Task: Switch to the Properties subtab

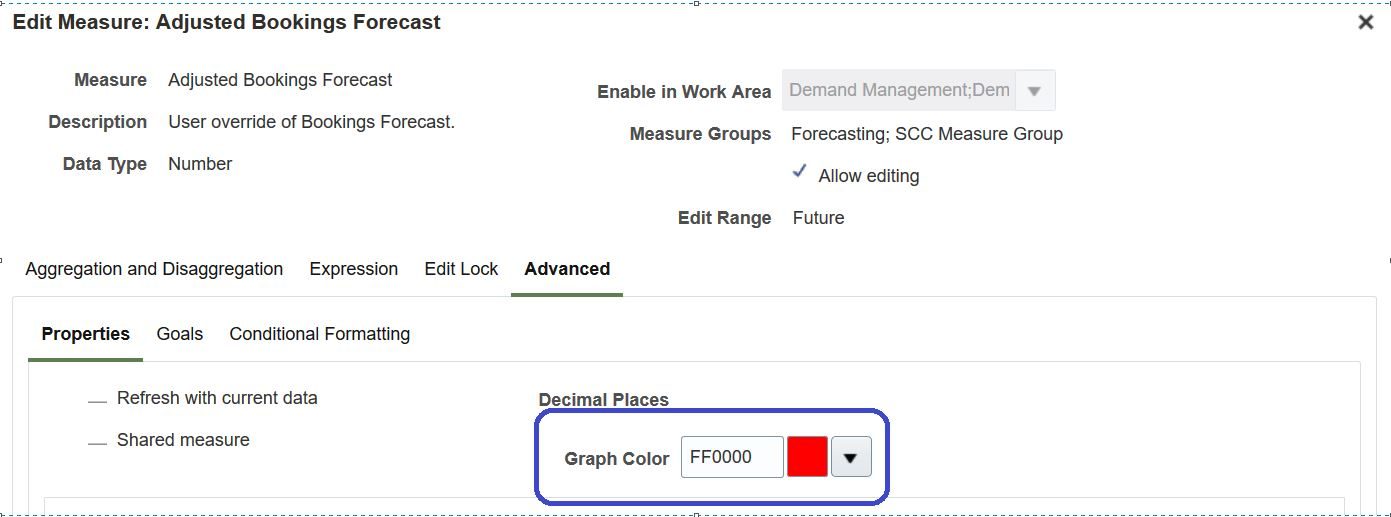Action: [86, 334]
